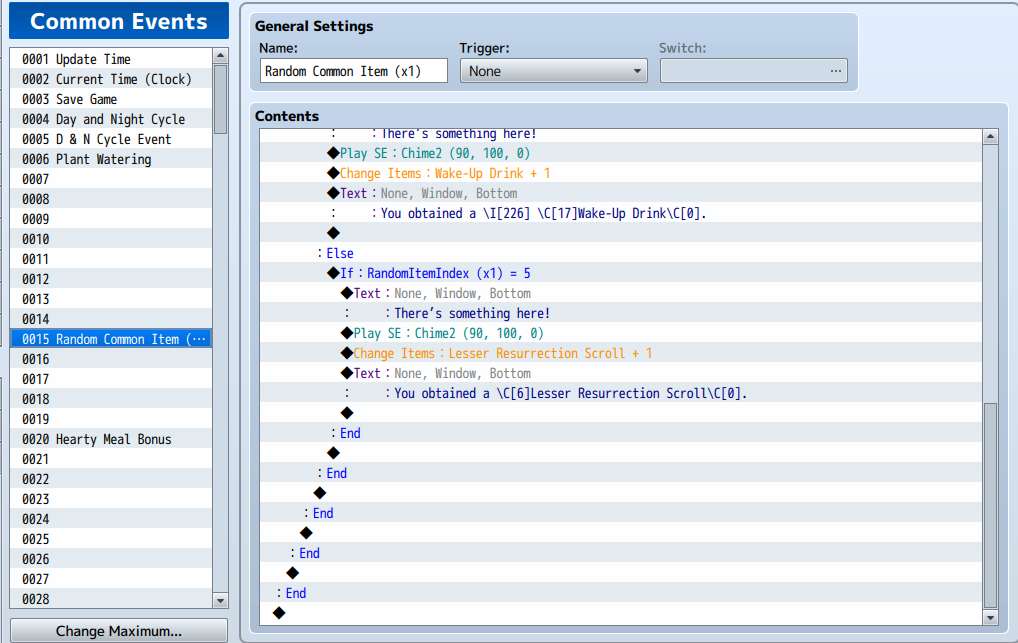Select the last End line in Contents

(621, 593)
